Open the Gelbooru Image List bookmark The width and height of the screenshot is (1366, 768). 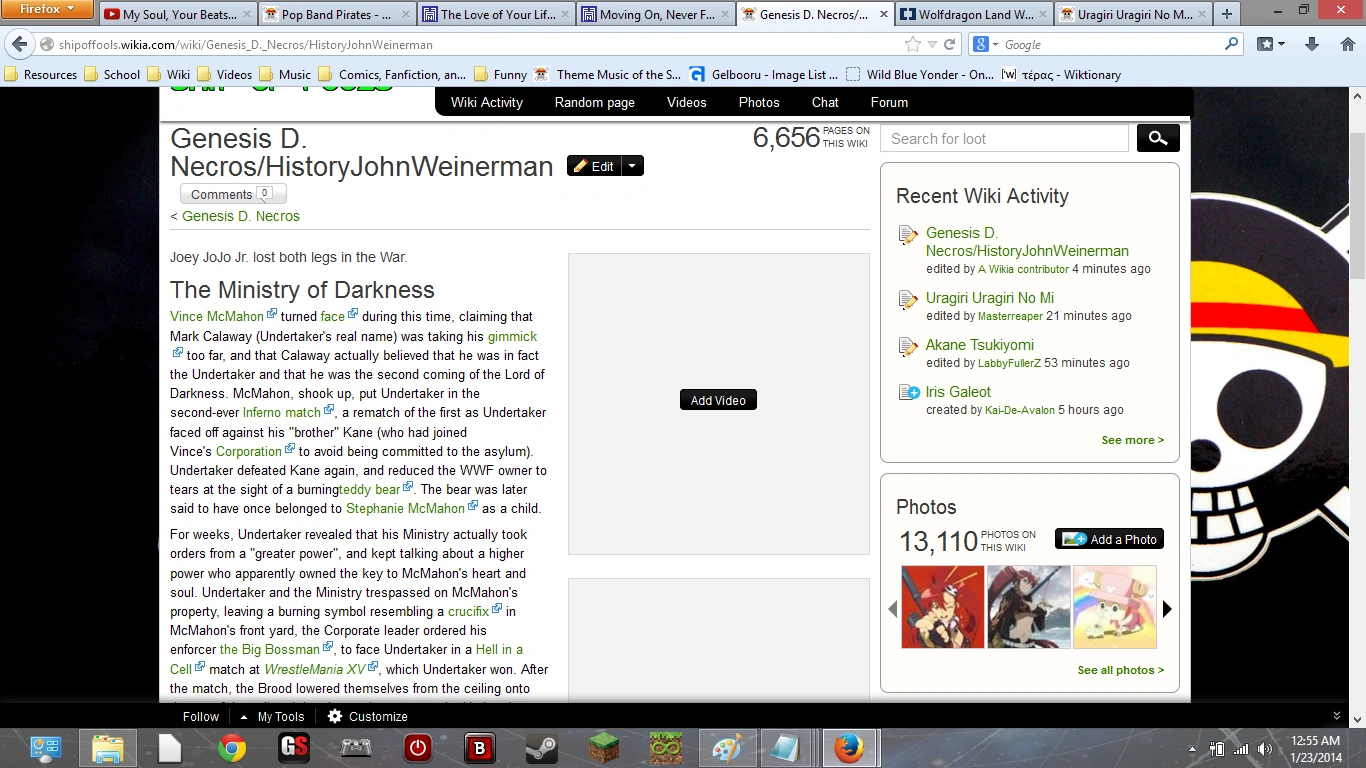(x=763, y=74)
